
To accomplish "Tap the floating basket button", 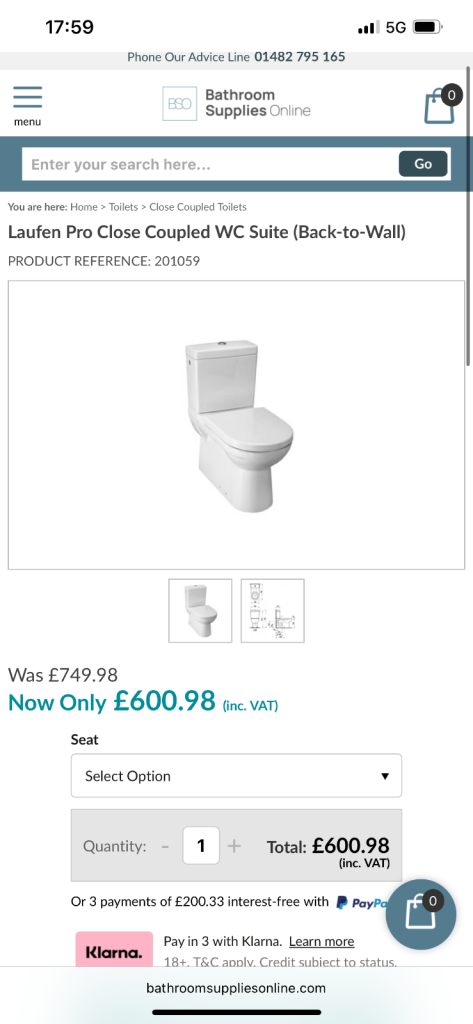I will click(x=421, y=914).
